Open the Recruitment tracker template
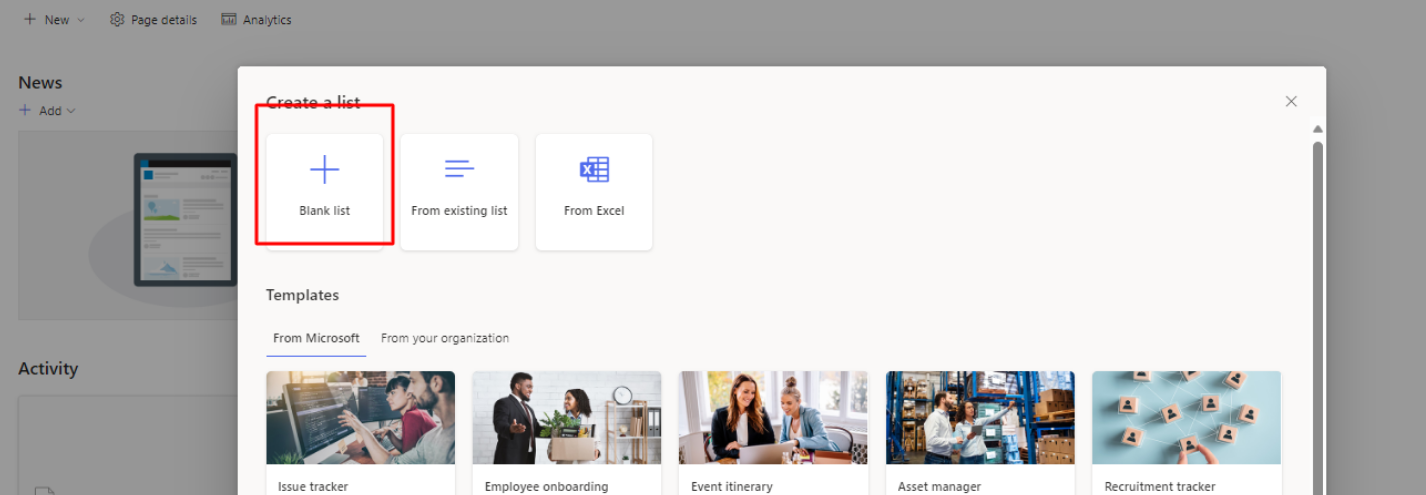The width and height of the screenshot is (1426, 495). point(1186,433)
